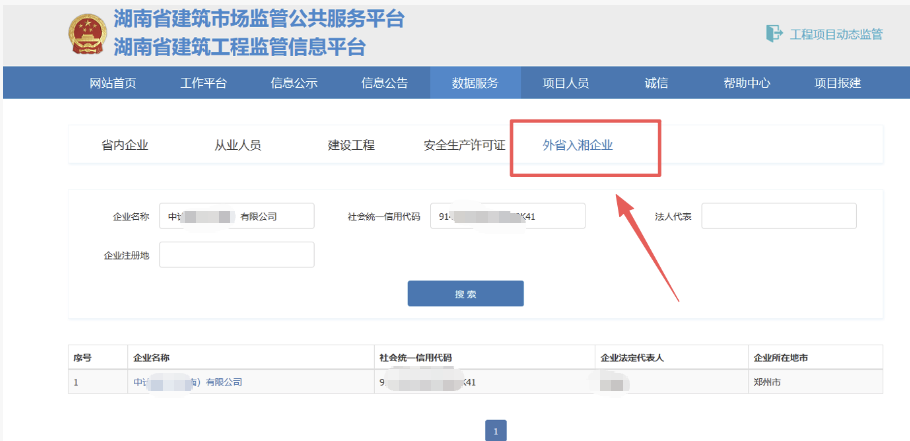Image resolution: width=910 pixels, height=441 pixels.
Task: Switch to the 从业人员 tab
Action: point(238,146)
